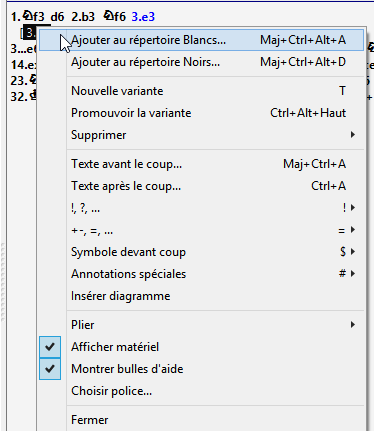This screenshot has width=374, height=431.
Task: Open Symbole devant coup submenu
Action: [x=201, y=252]
